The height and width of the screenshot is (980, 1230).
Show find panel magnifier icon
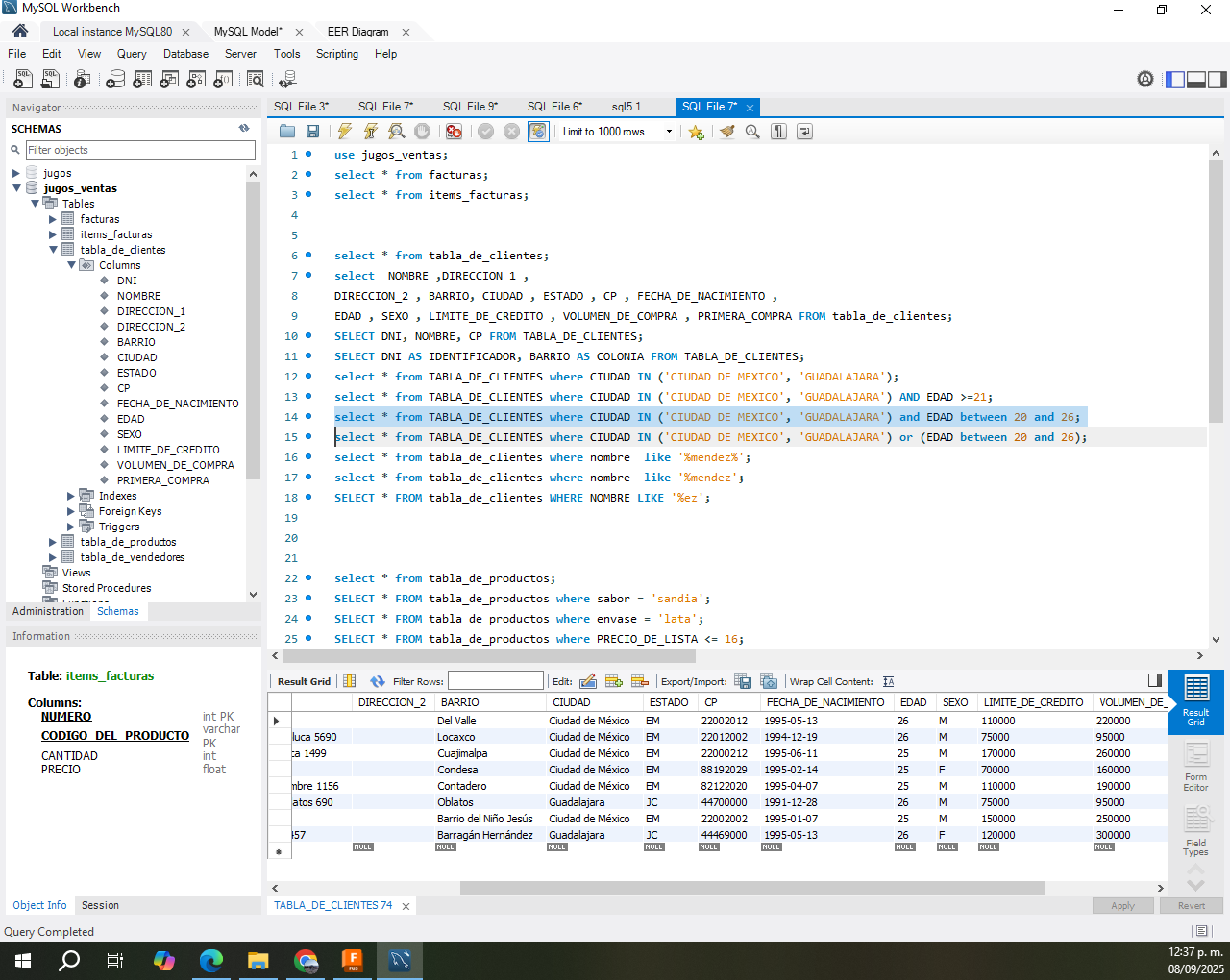(752, 132)
